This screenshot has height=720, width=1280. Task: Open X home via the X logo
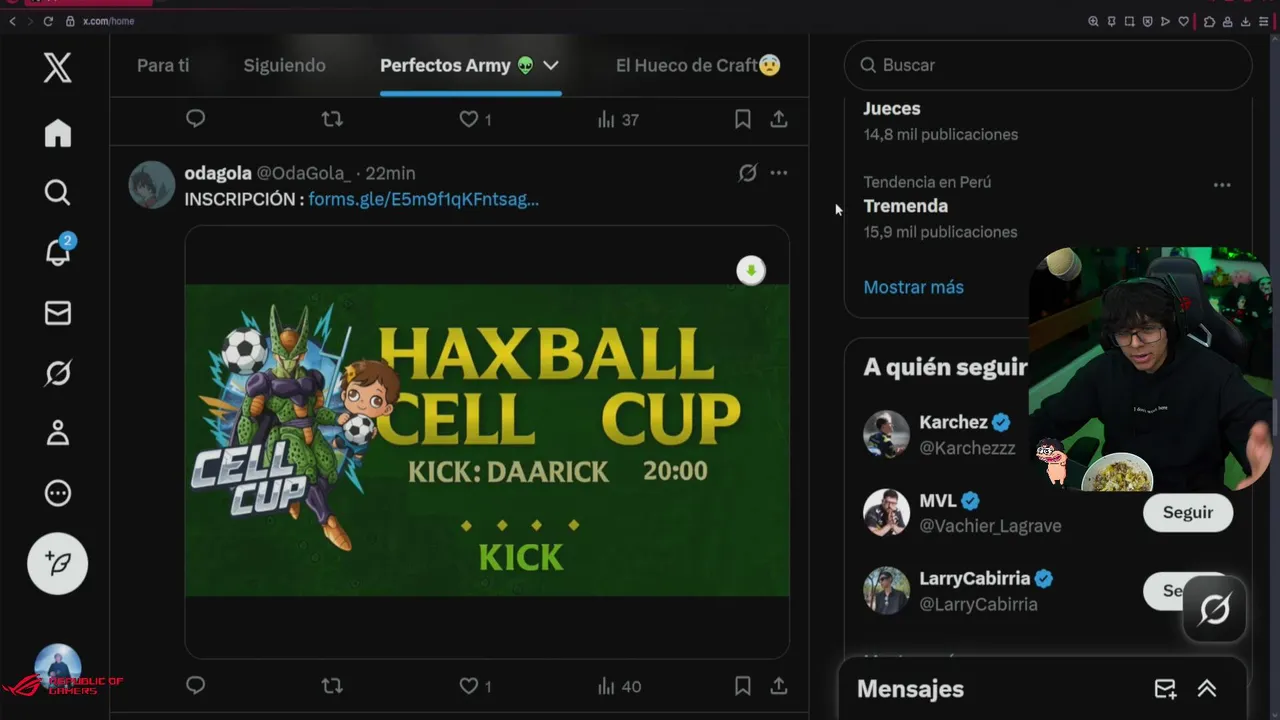(57, 68)
